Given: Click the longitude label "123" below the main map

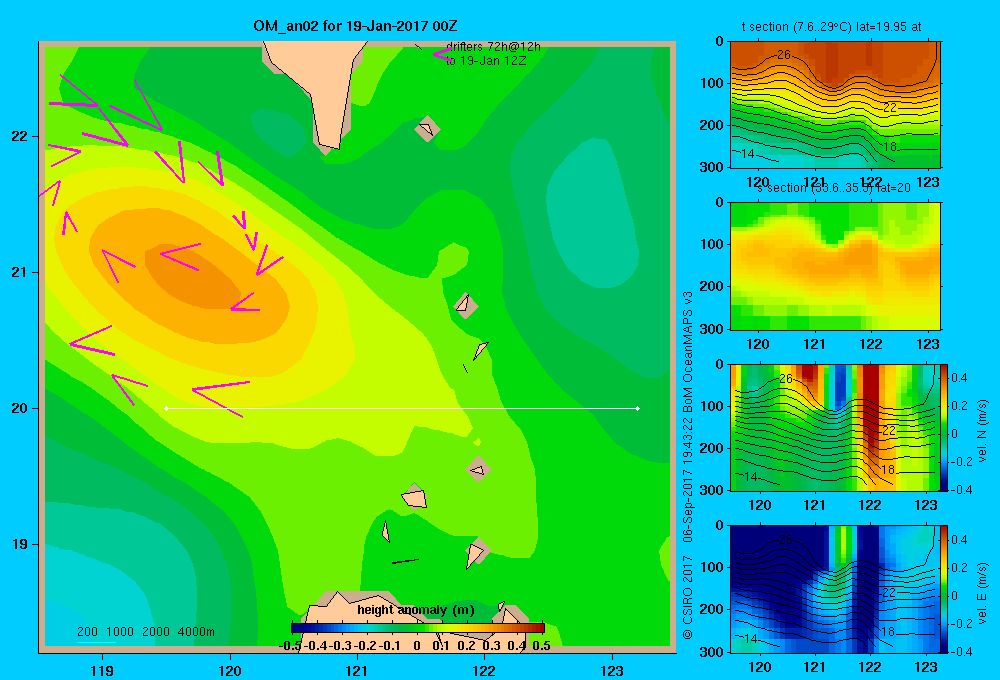Looking at the screenshot, I should pyautogui.click(x=612, y=670).
